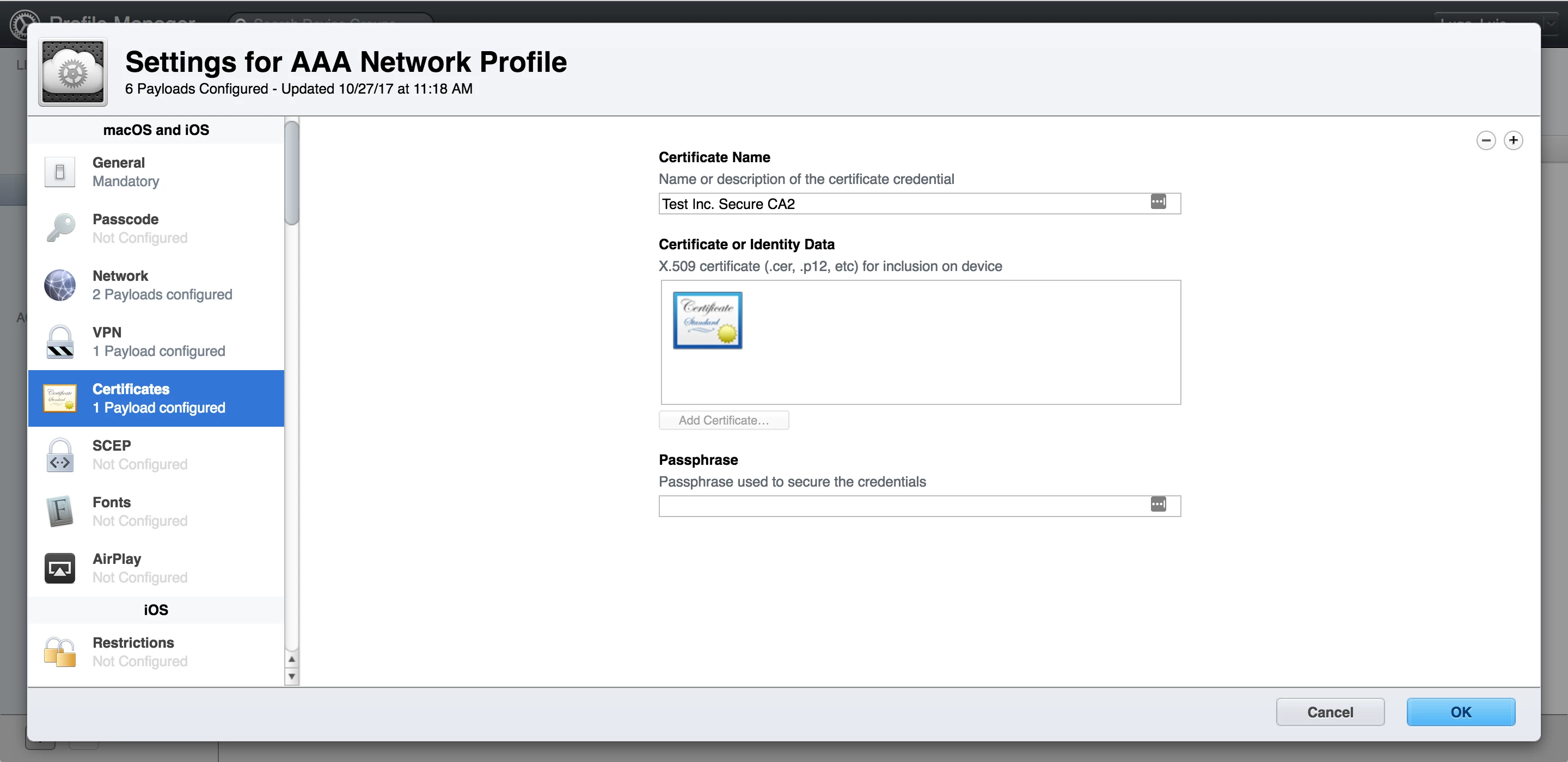Click the Add Certificate button
Viewport: 1568px width, 762px height.
[x=723, y=421]
